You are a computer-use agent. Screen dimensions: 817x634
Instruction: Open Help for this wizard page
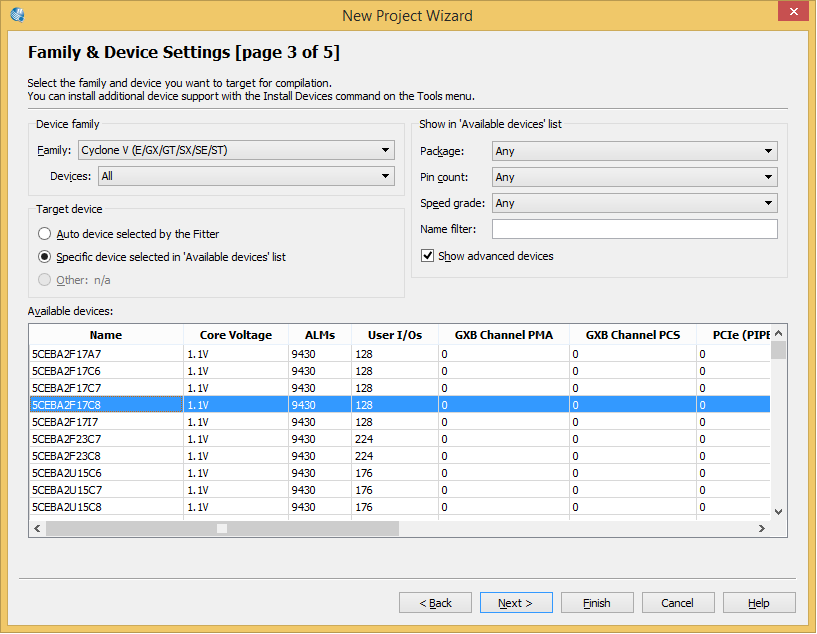point(759,603)
